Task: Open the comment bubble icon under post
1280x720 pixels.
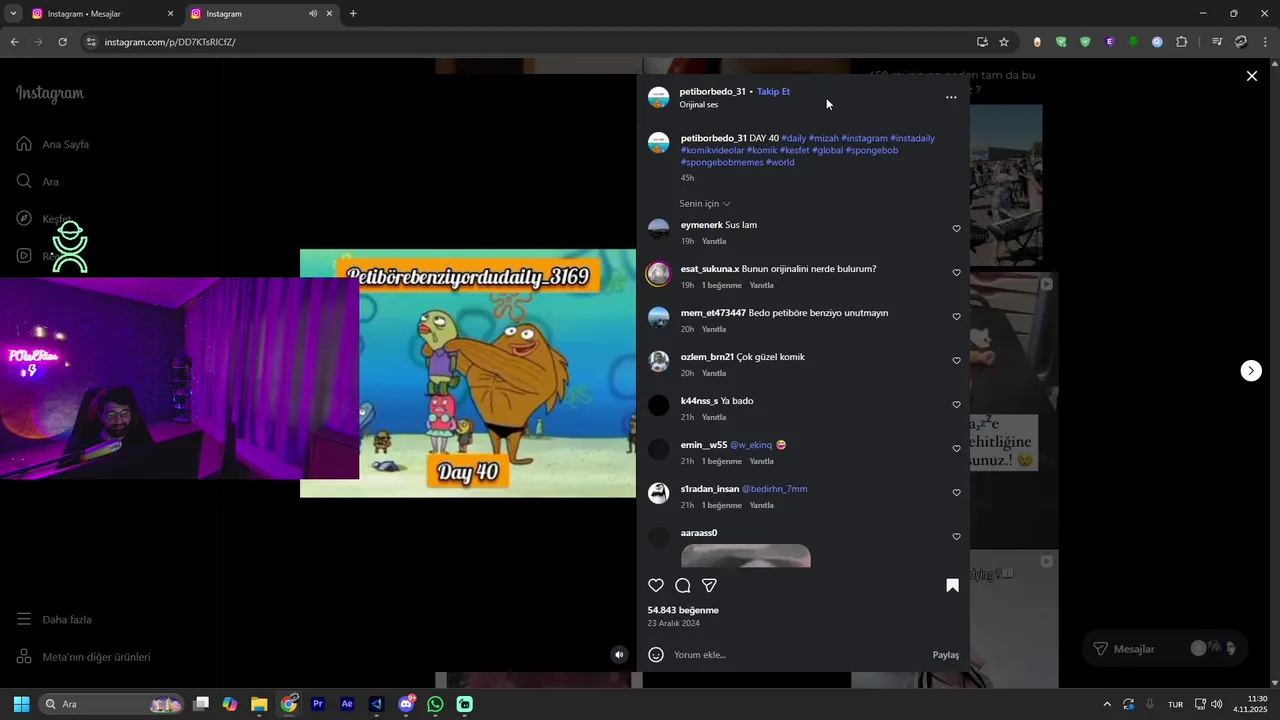Action: tap(683, 586)
